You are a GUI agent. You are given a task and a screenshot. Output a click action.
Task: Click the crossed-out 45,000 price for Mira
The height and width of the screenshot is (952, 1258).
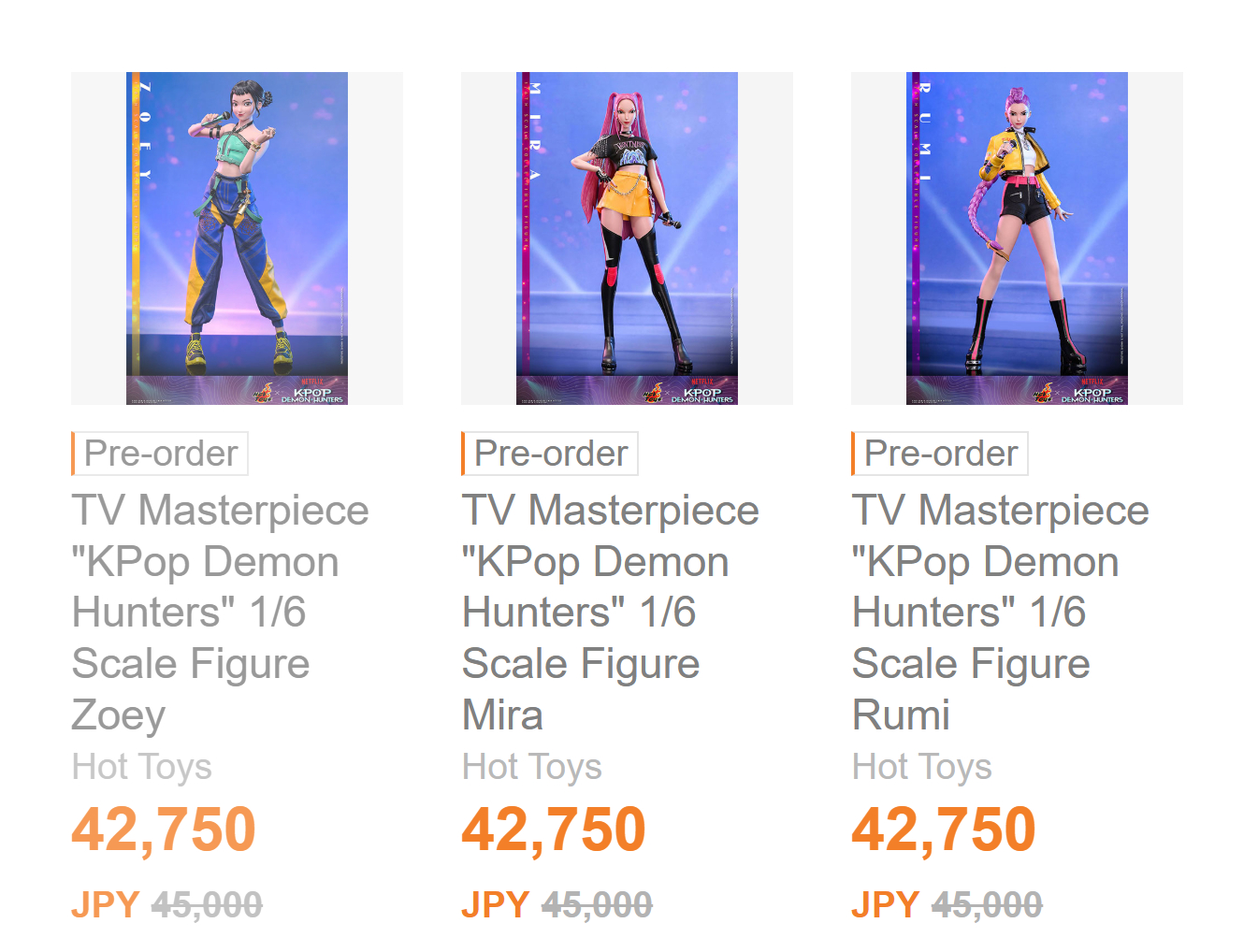click(597, 905)
